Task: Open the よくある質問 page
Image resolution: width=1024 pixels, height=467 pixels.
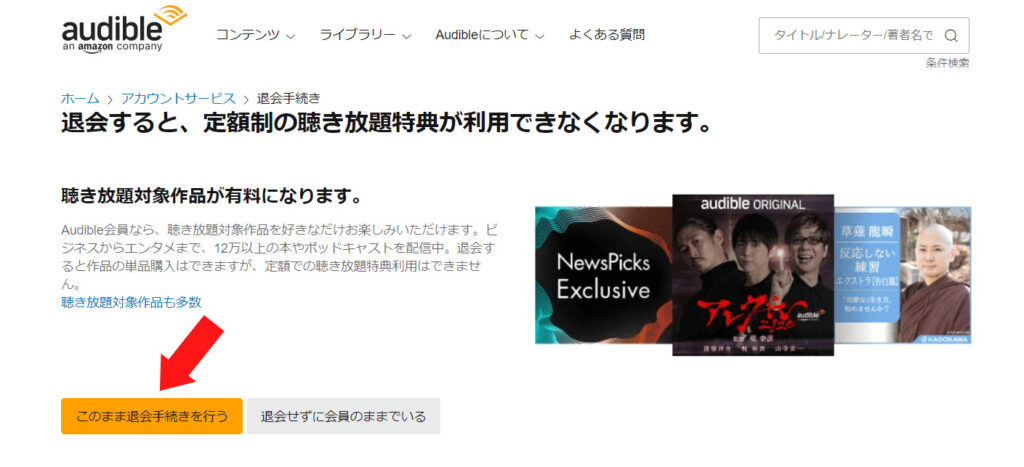Action: (607, 35)
